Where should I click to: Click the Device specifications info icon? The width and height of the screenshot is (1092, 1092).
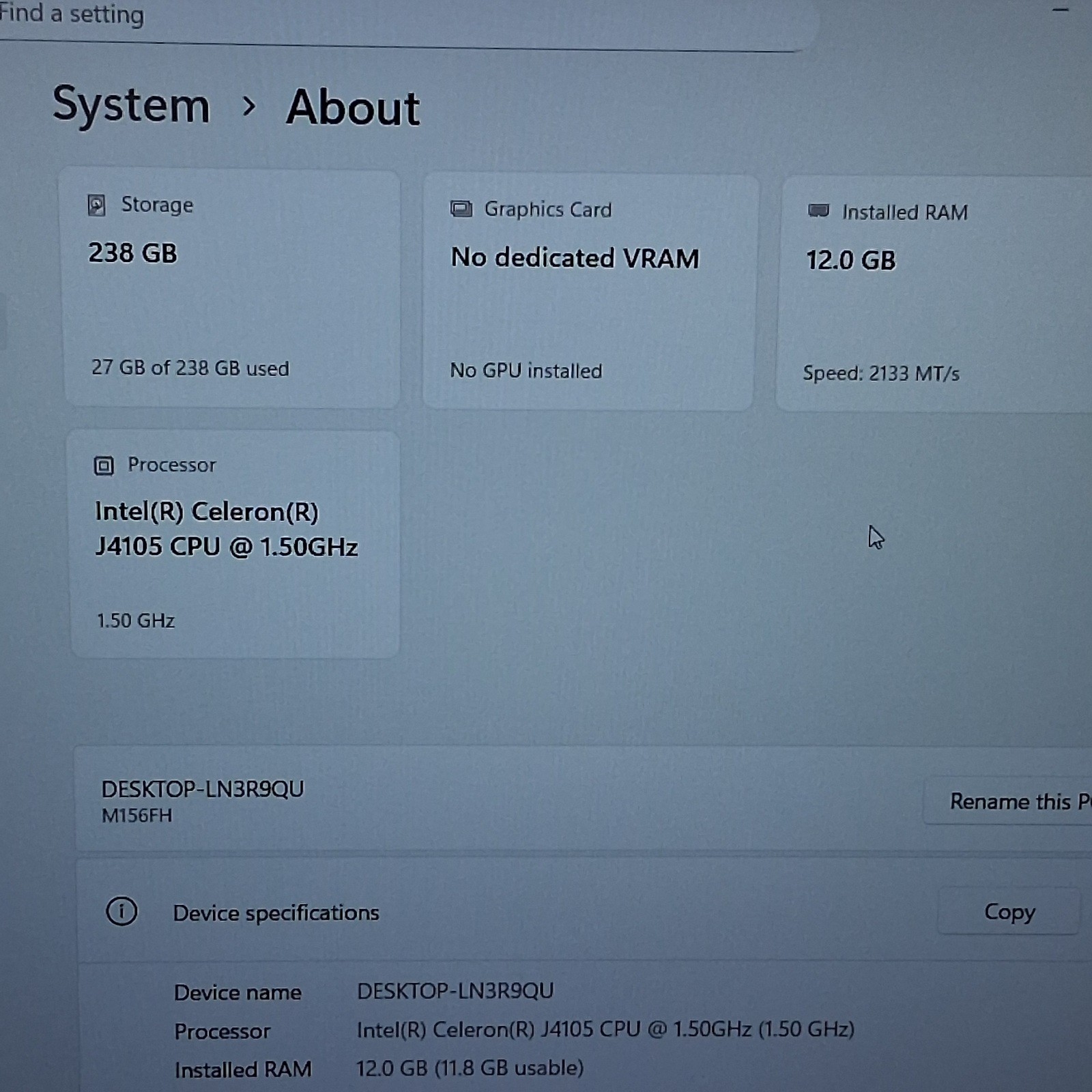pyautogui.click(x=121, y=911)
